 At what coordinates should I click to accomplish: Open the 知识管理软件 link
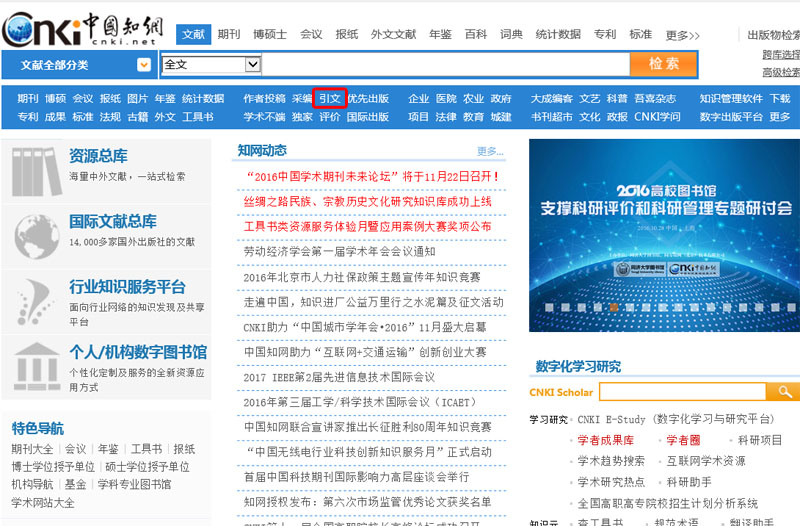[731, 98]
